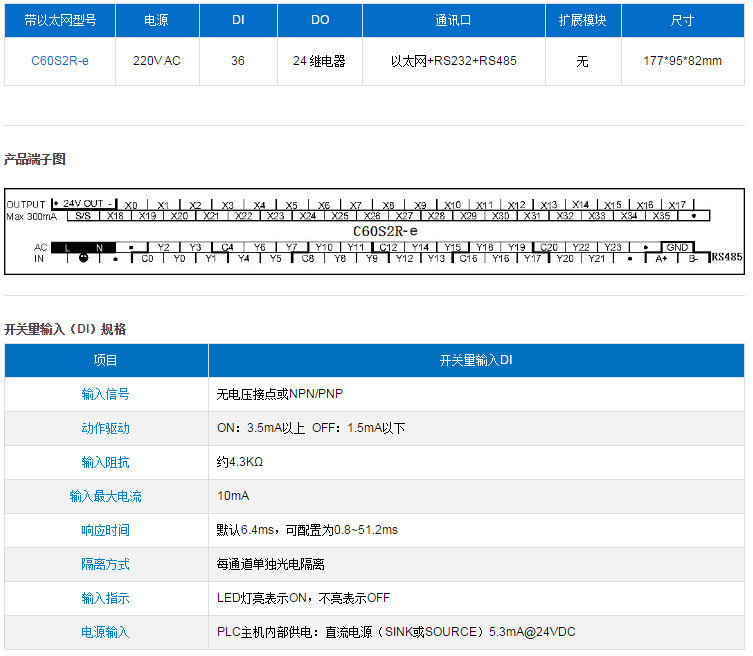Click the 开关量输入（DI）规格 section heading
The height and width of the screenshot is (656, 753).
tap(65, 329)
